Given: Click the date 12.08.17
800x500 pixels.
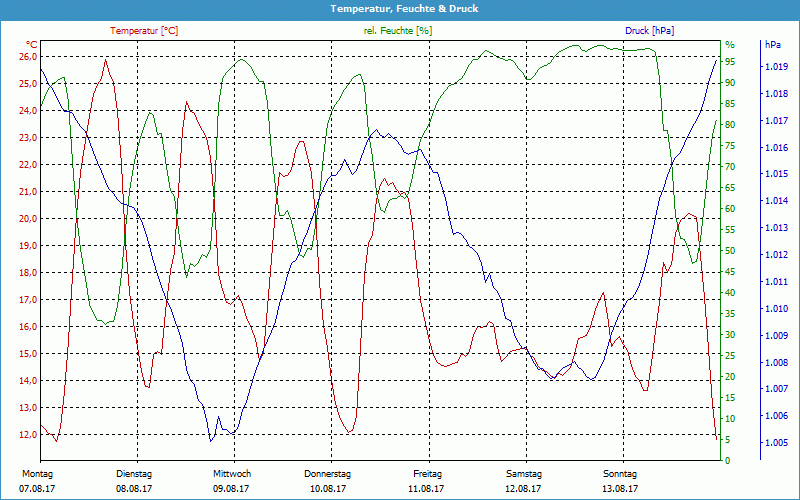Looking at the screenshot, I should [523, 489].
